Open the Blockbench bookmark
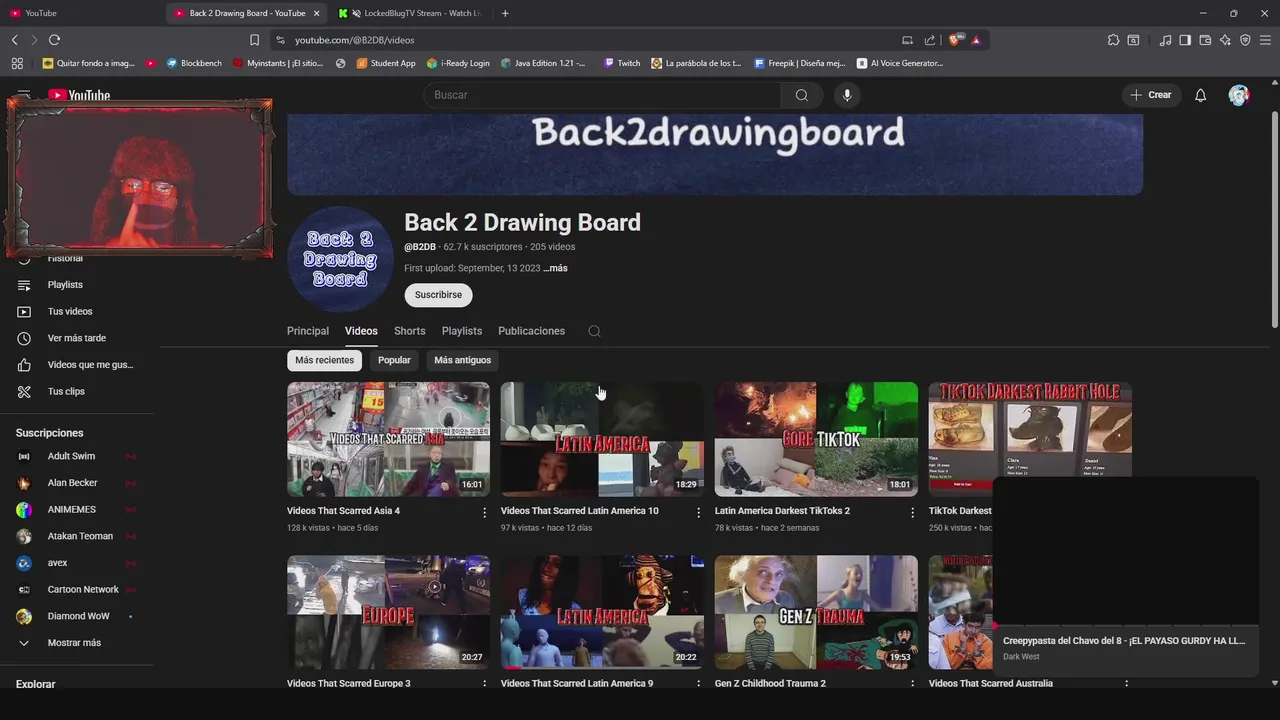1280x720 pixels. 194,63
